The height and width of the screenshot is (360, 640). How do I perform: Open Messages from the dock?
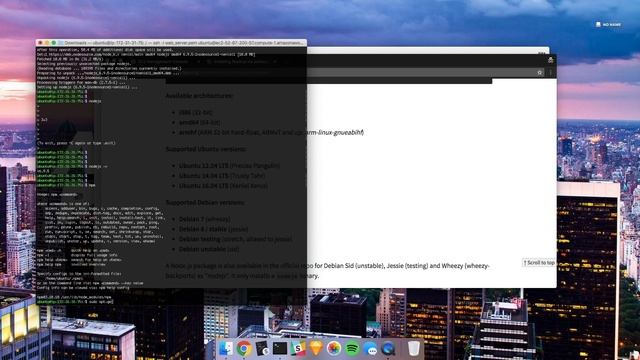(370, 349)
